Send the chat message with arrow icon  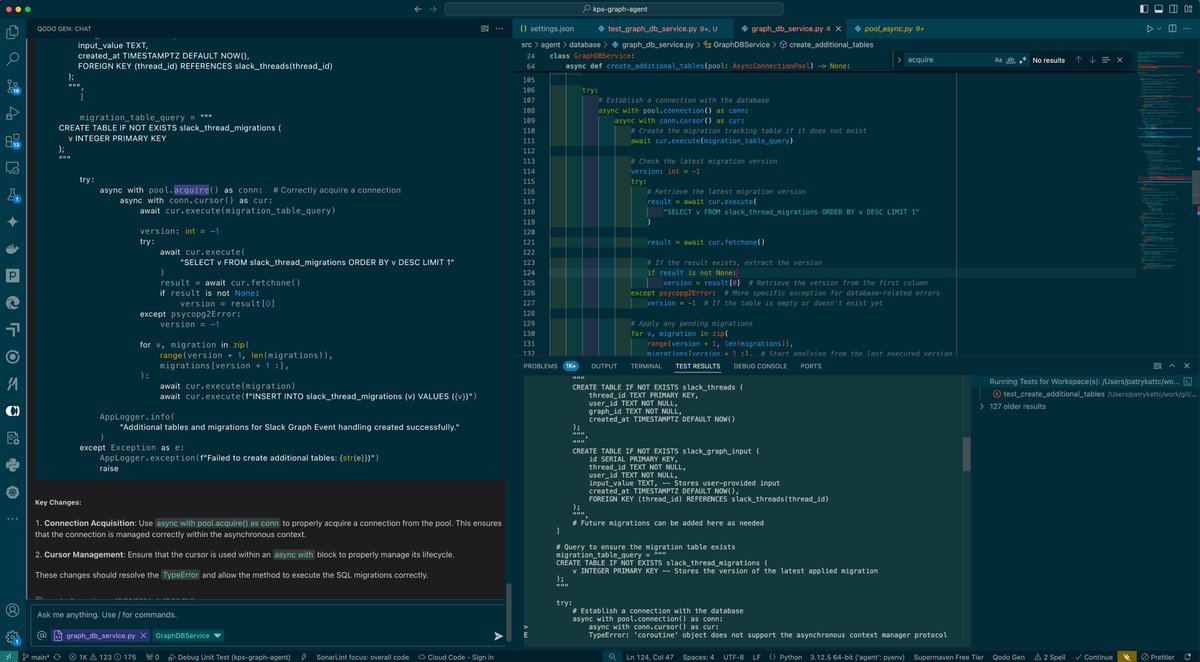point(498,635)
